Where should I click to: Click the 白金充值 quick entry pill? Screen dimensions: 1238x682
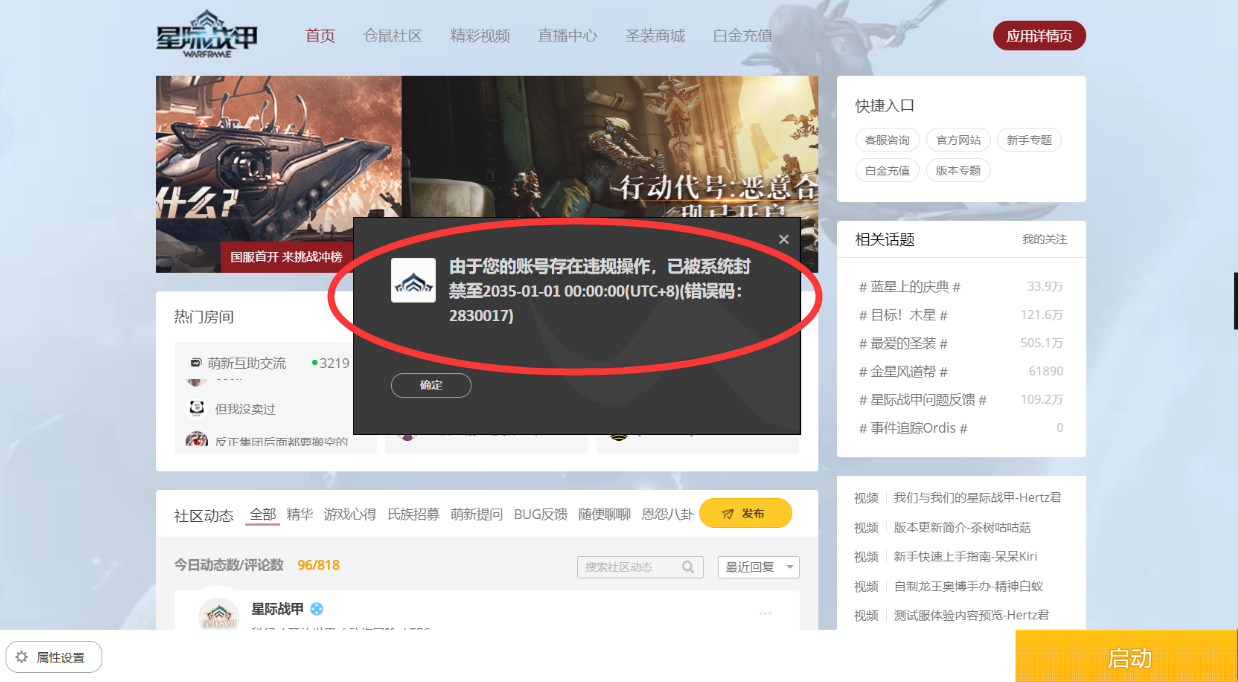pos(887,170)
